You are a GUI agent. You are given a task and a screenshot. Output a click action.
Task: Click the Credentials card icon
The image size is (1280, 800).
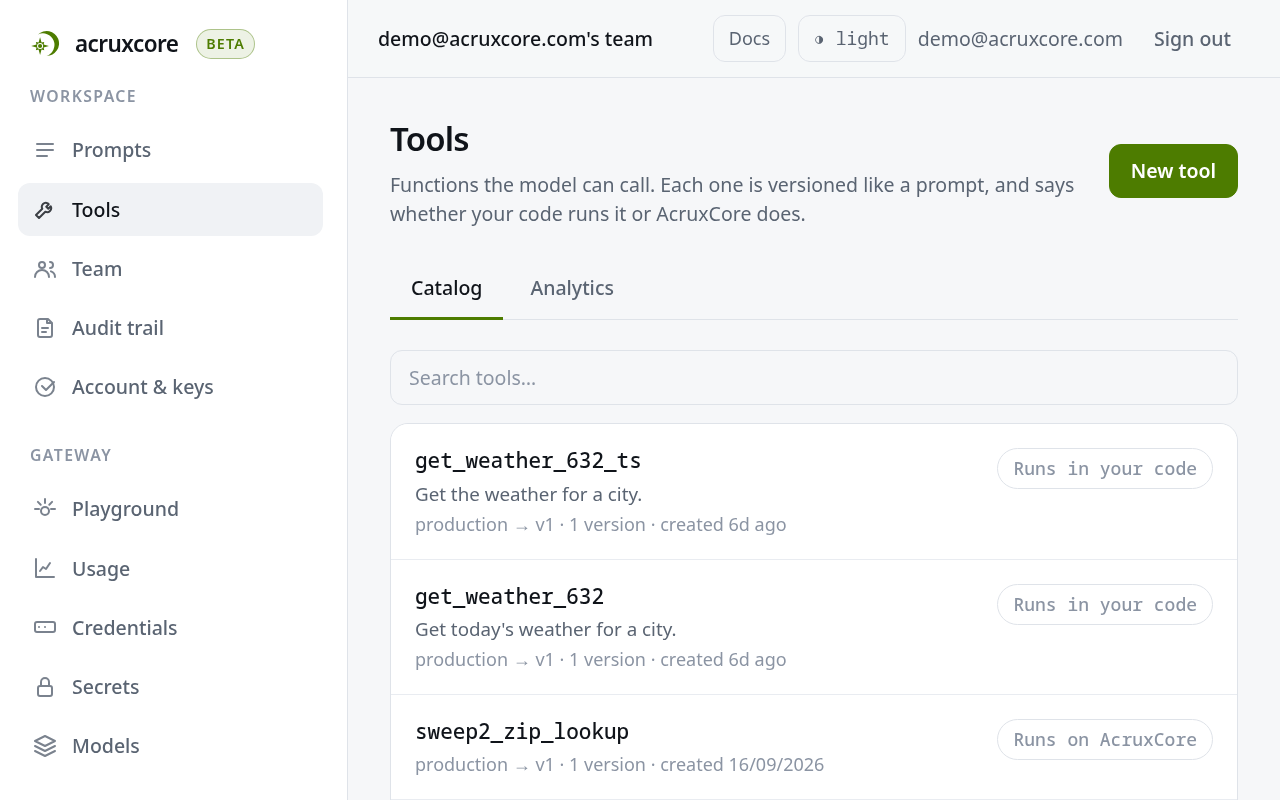click(45, 628)
